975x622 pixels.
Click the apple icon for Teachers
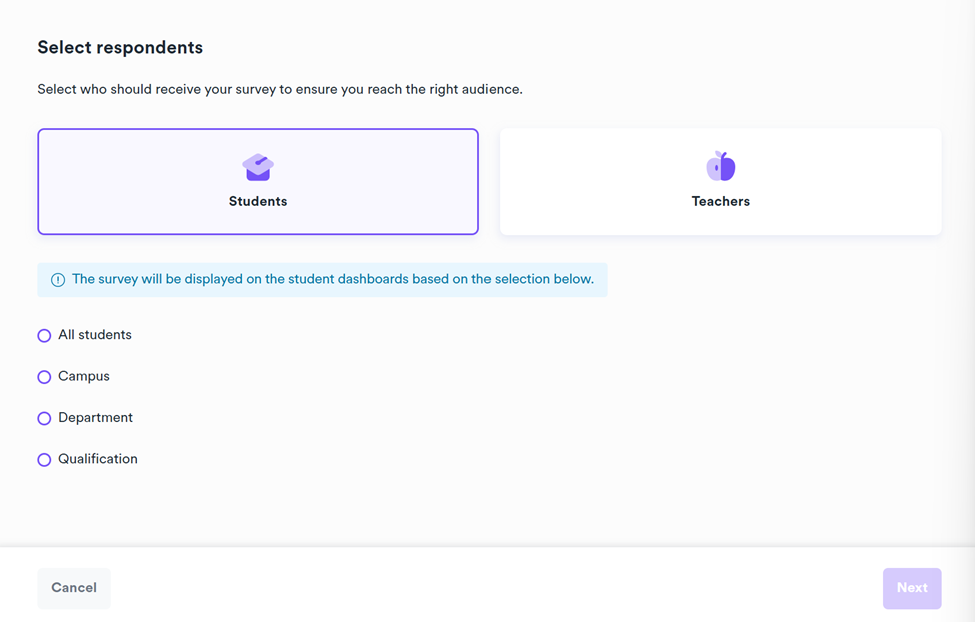click(720, 166)
